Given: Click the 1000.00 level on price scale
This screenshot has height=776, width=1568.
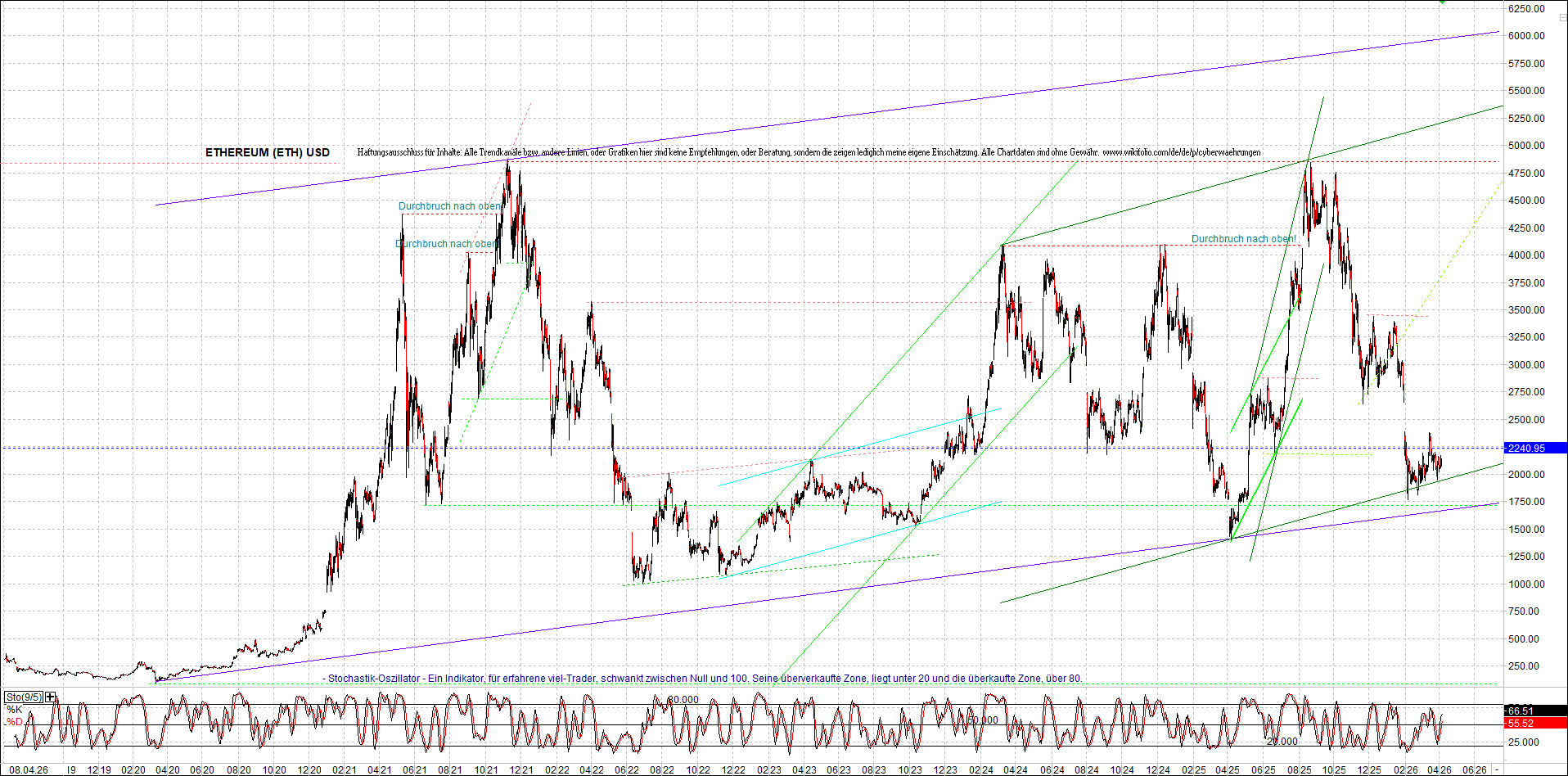Looking at the screenshot, I should point(1526,584).
